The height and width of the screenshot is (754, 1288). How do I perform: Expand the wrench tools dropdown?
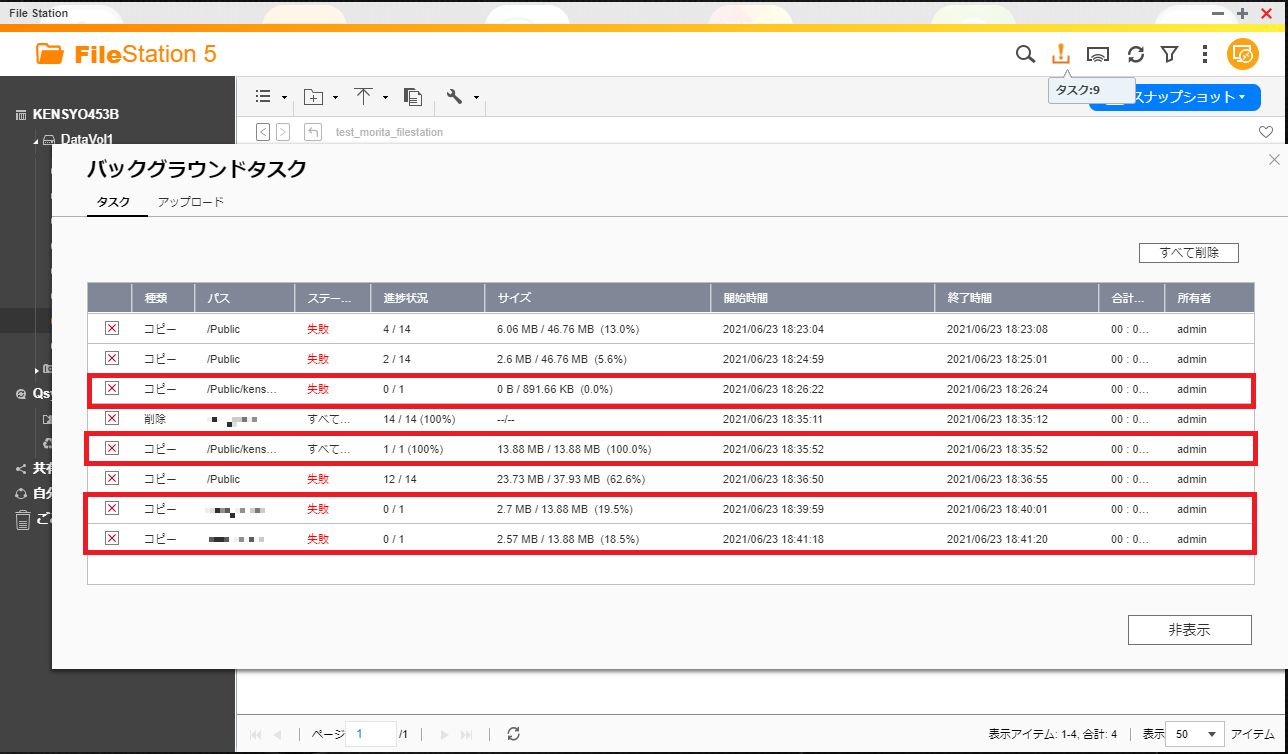point(462,97)
